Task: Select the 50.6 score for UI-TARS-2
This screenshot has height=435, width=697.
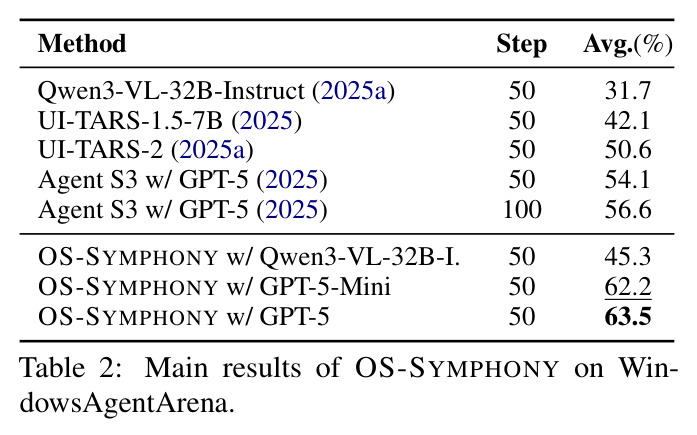Action: pyautogui.click(x=628, y=150)
